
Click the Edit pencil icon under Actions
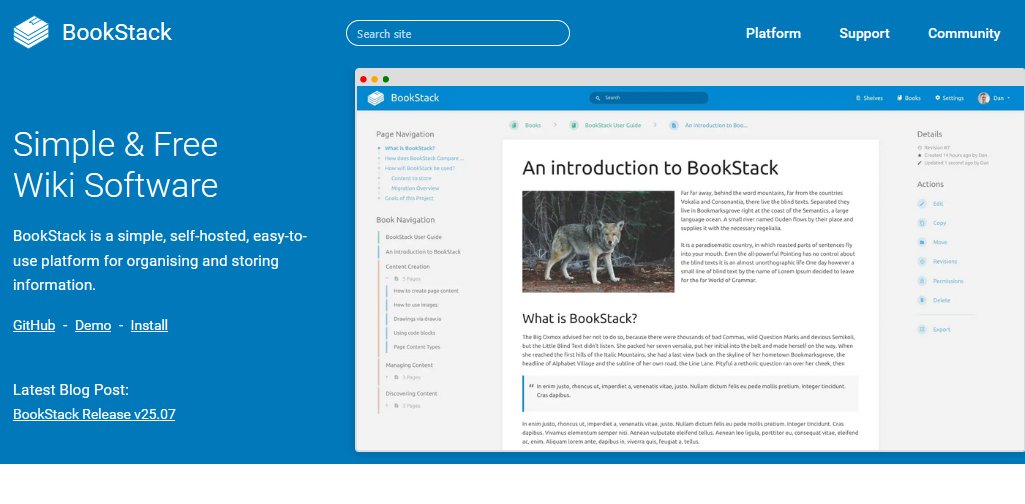921,203
